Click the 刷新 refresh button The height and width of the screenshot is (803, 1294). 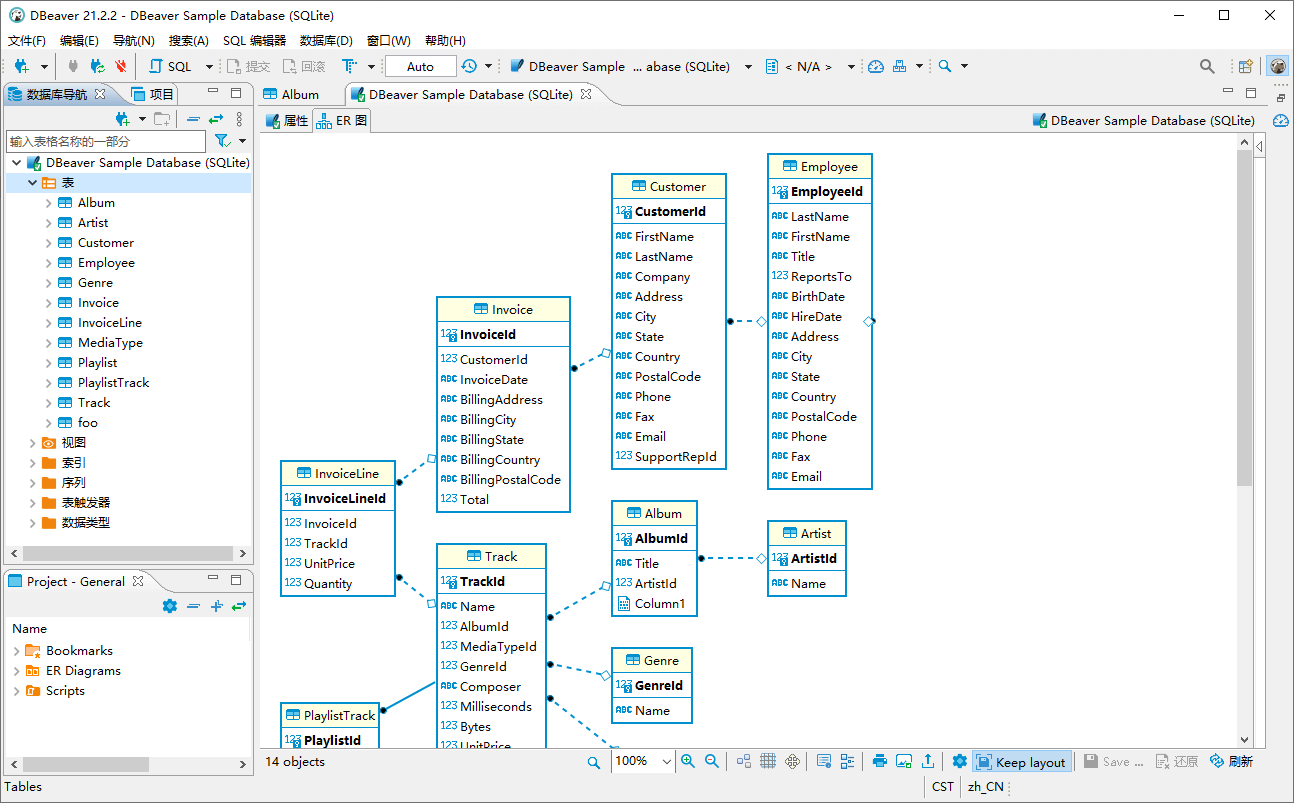(x=1231, y=762)
